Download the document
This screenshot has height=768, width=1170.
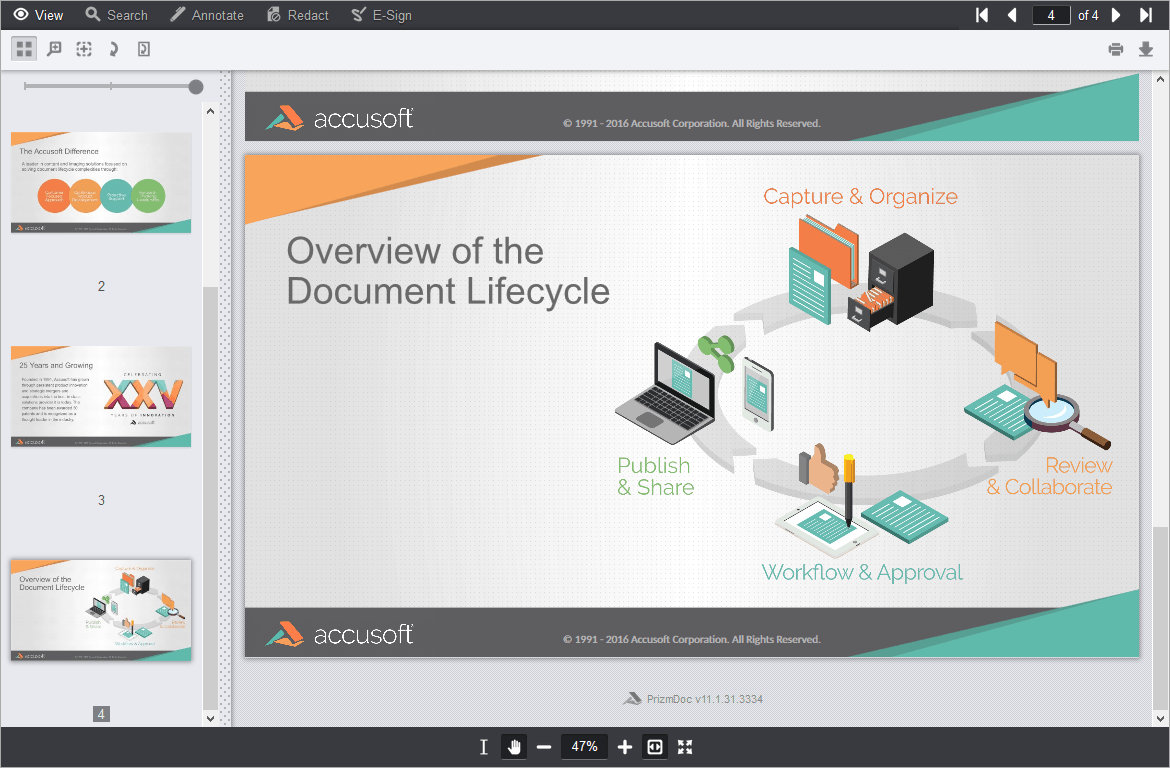click(x=1145, y=48)
